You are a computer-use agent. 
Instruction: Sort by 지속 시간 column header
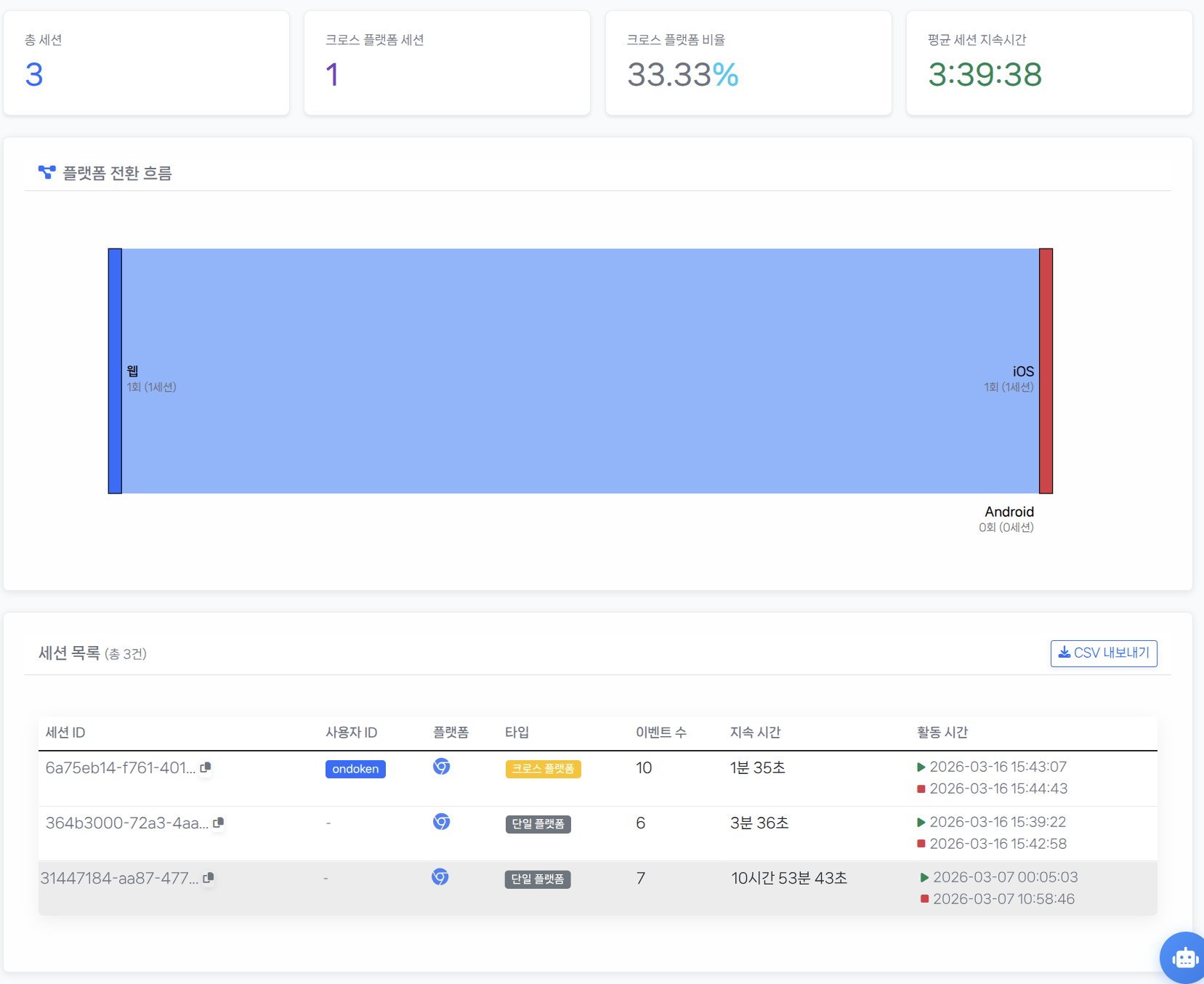[x=755, y=733]
